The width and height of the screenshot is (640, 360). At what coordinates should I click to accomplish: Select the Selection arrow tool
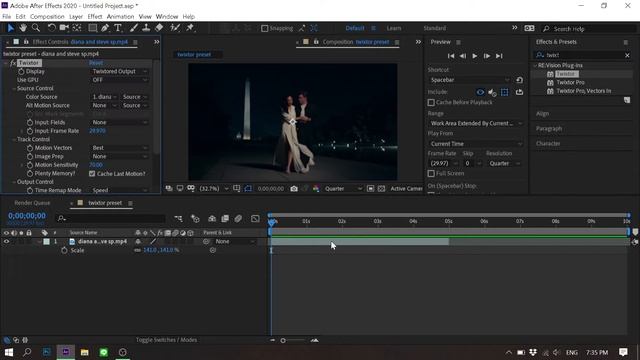point(11,28)
